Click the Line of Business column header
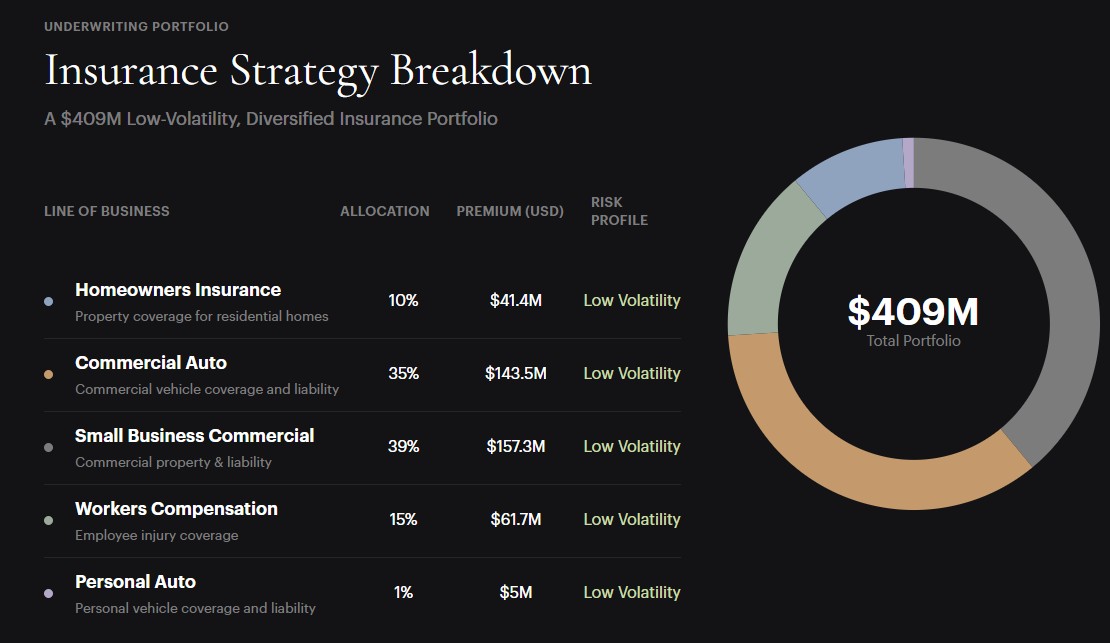1110x643 pixels. click(x=107, y=211)
